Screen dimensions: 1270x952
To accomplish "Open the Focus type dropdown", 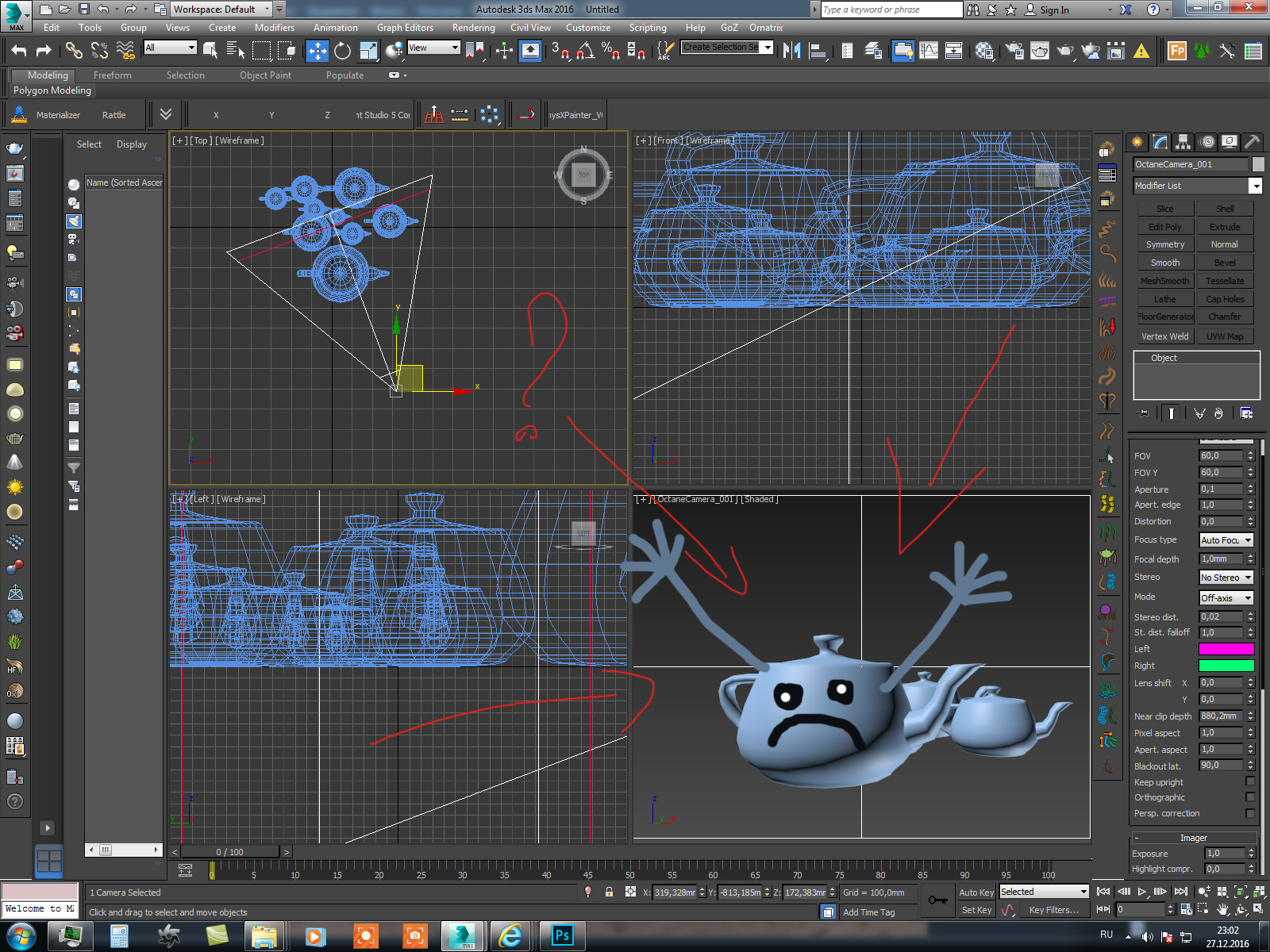I will point(1226,540).
